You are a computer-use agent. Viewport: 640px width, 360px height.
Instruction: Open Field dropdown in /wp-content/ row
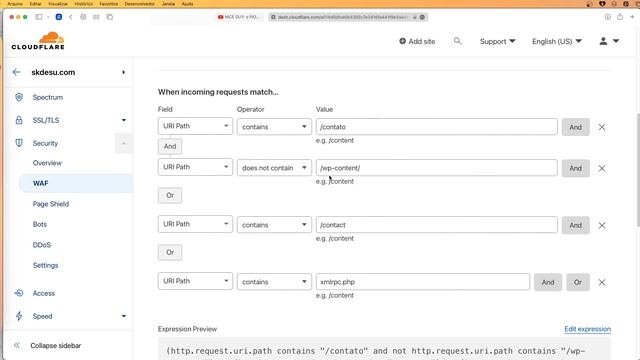pos(195,167)
